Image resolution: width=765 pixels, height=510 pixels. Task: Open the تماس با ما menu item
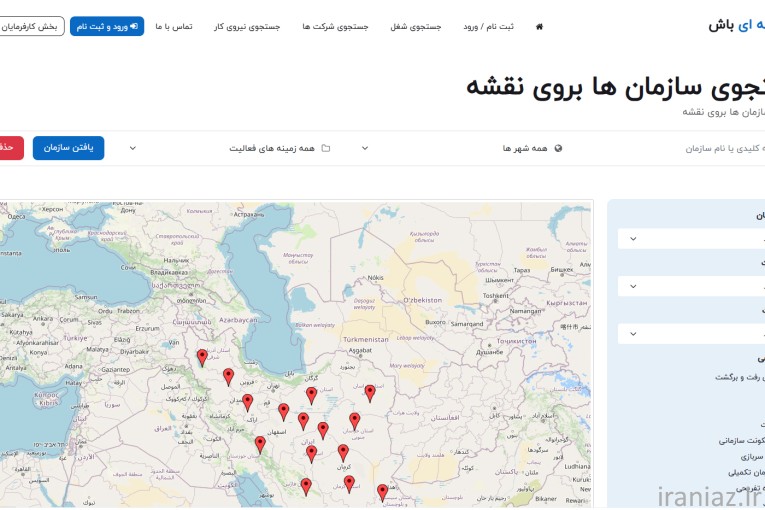(174, 26)
